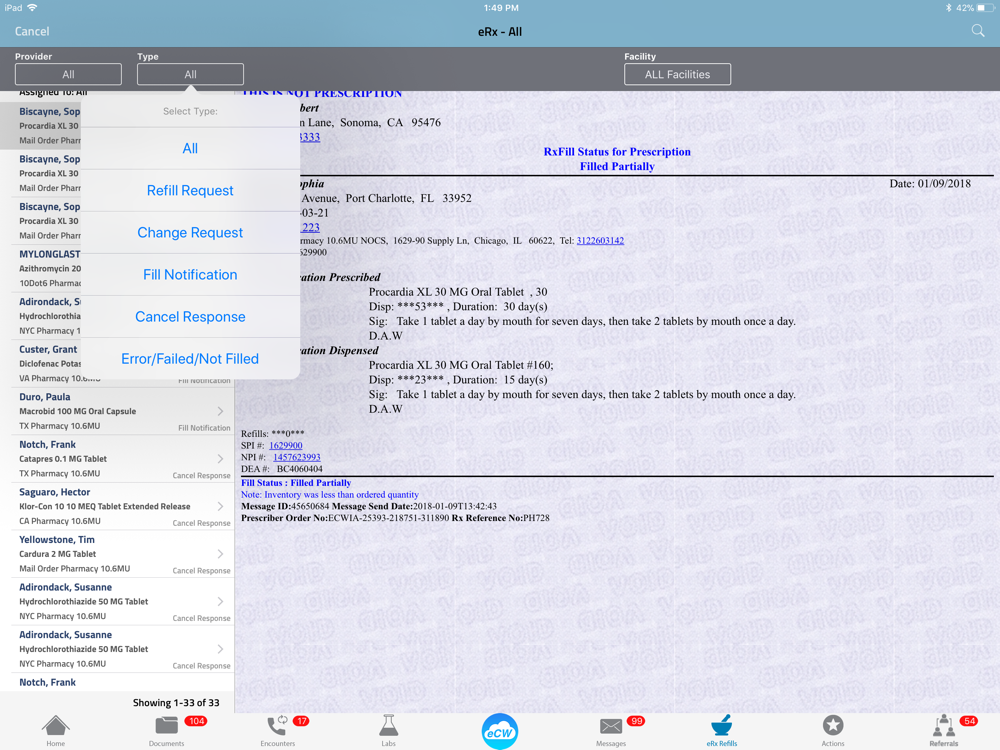
Task: Click pharmacy phone number 3122603142 link
Action: 600,241
